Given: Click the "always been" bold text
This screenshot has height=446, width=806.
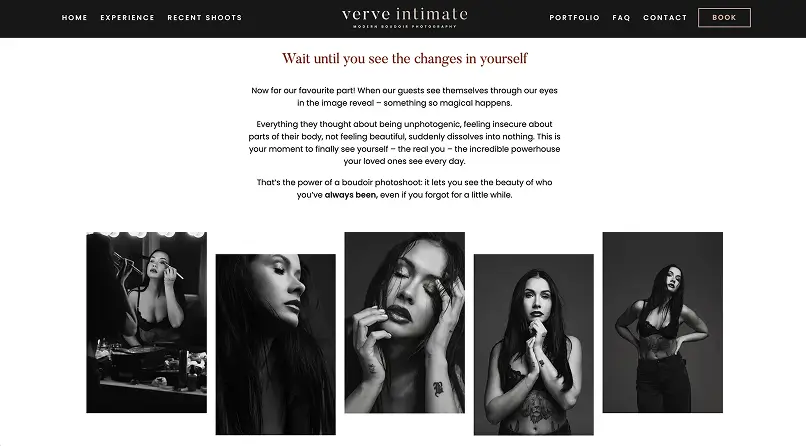Looking at the screenshot, I should tap(351, 195).
